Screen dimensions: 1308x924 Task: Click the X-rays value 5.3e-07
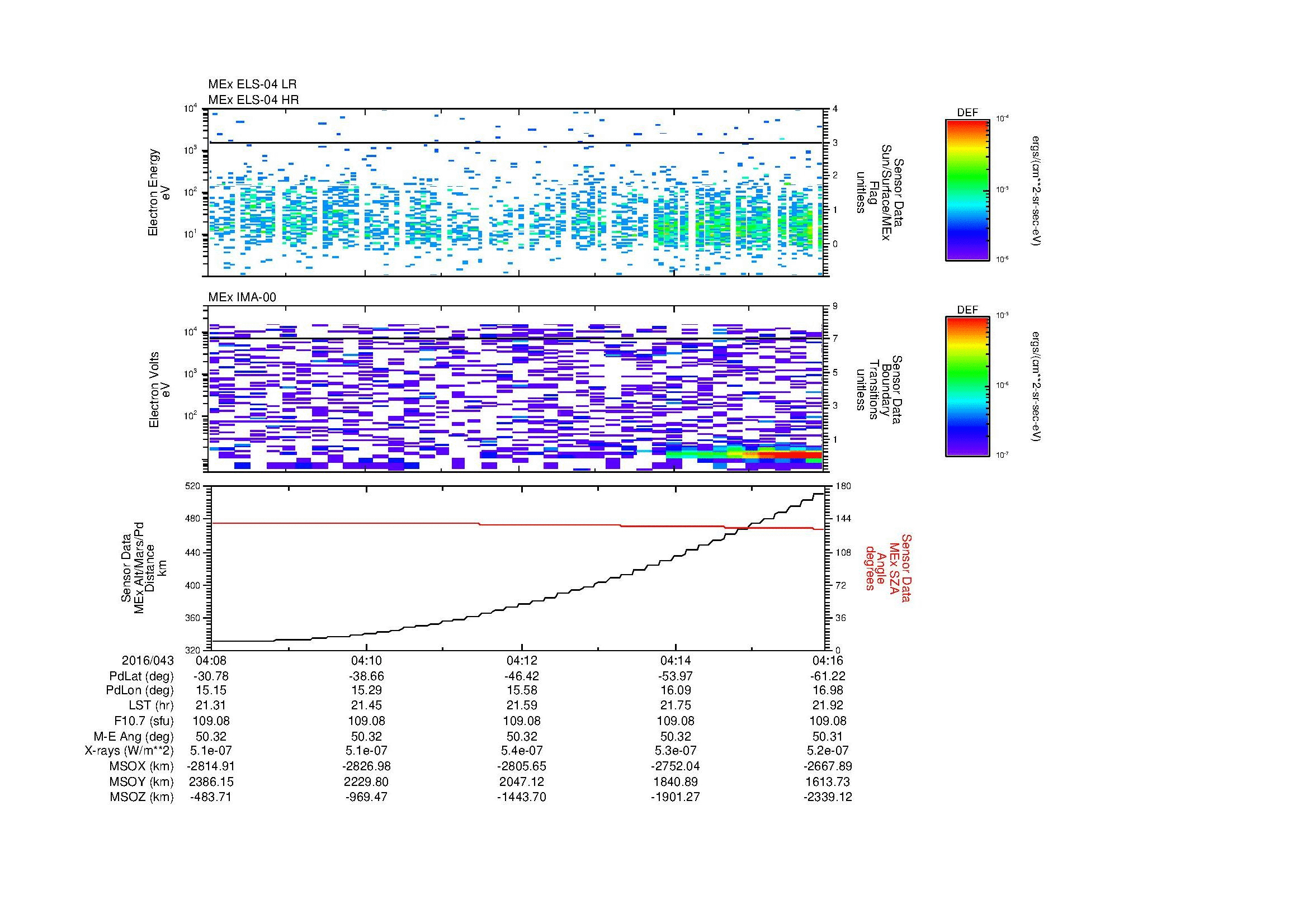[x=675, y=751]
